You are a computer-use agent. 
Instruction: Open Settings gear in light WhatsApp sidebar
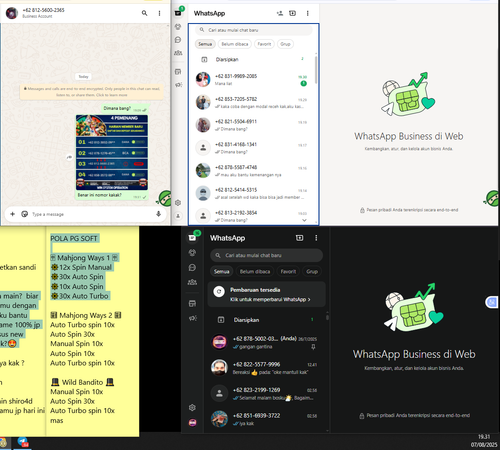click(178, 203)
